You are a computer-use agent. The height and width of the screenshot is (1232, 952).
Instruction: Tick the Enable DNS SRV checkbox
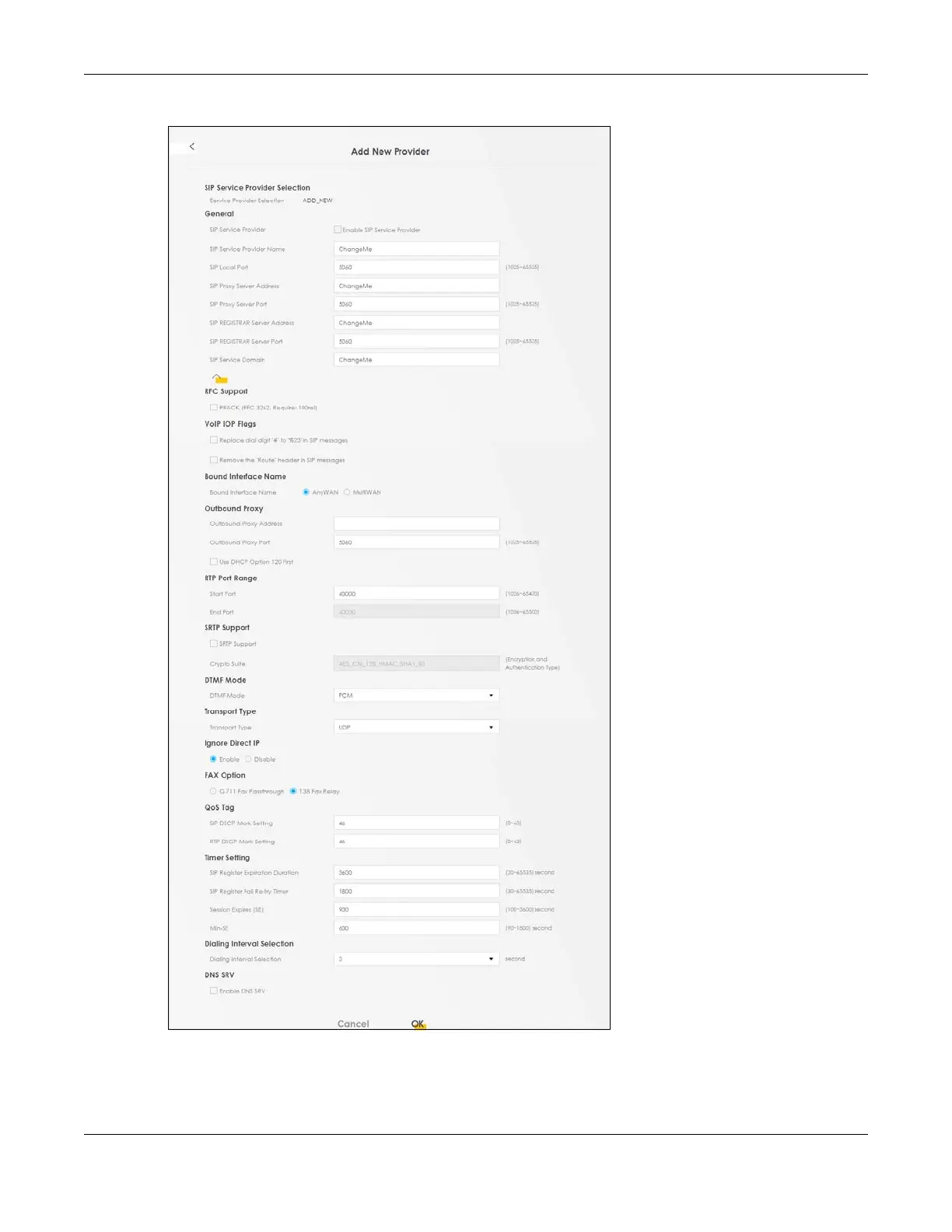[x=213, y=991]
